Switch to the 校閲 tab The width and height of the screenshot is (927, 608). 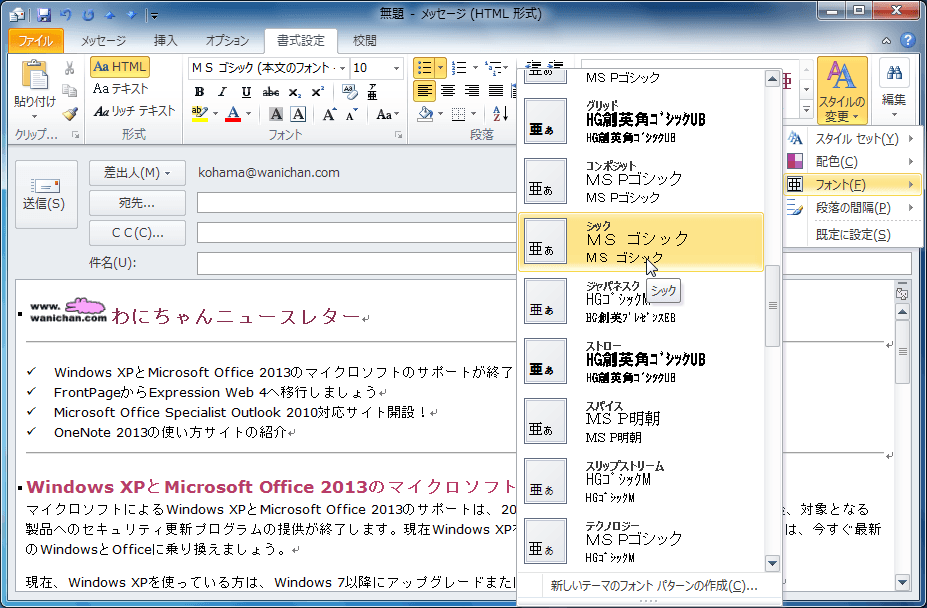pos(364,40)
